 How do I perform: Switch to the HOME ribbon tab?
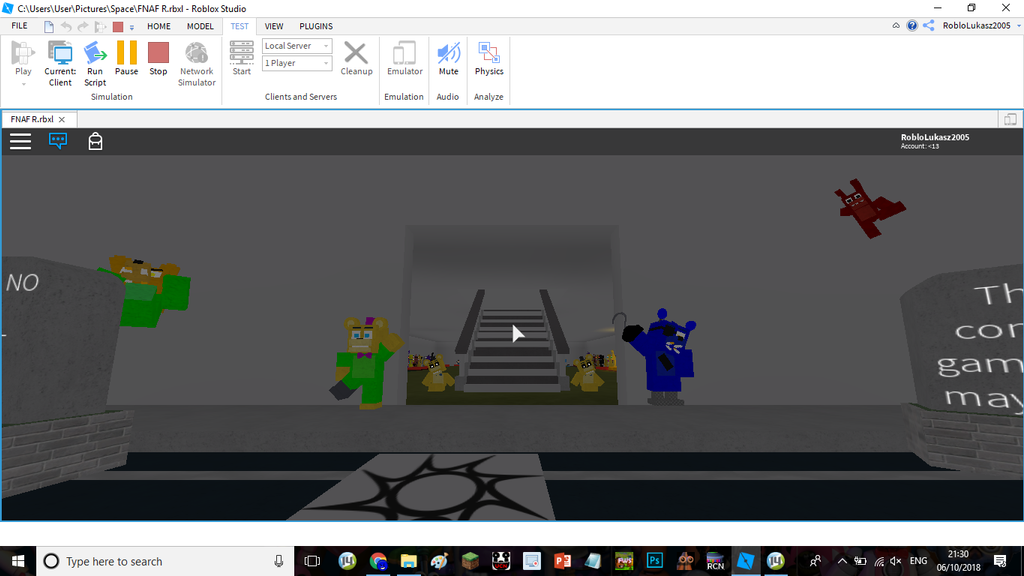pyautogui.click(x=159, y=26)
